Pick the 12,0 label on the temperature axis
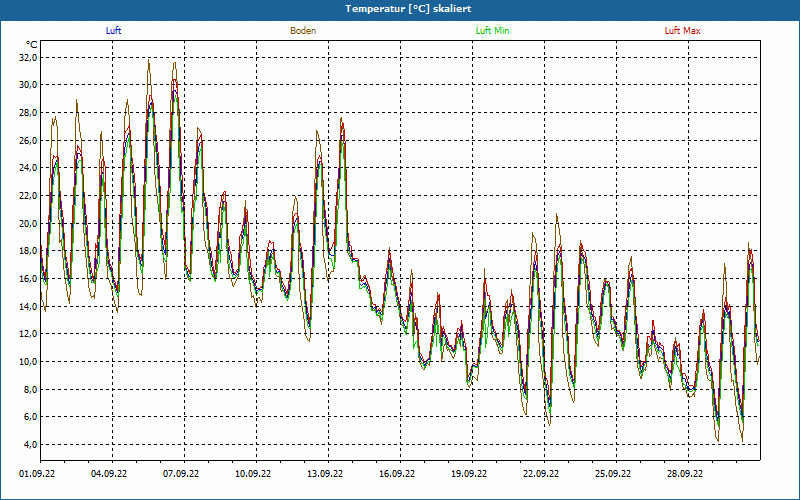800x500 pixels. [28, 334]
